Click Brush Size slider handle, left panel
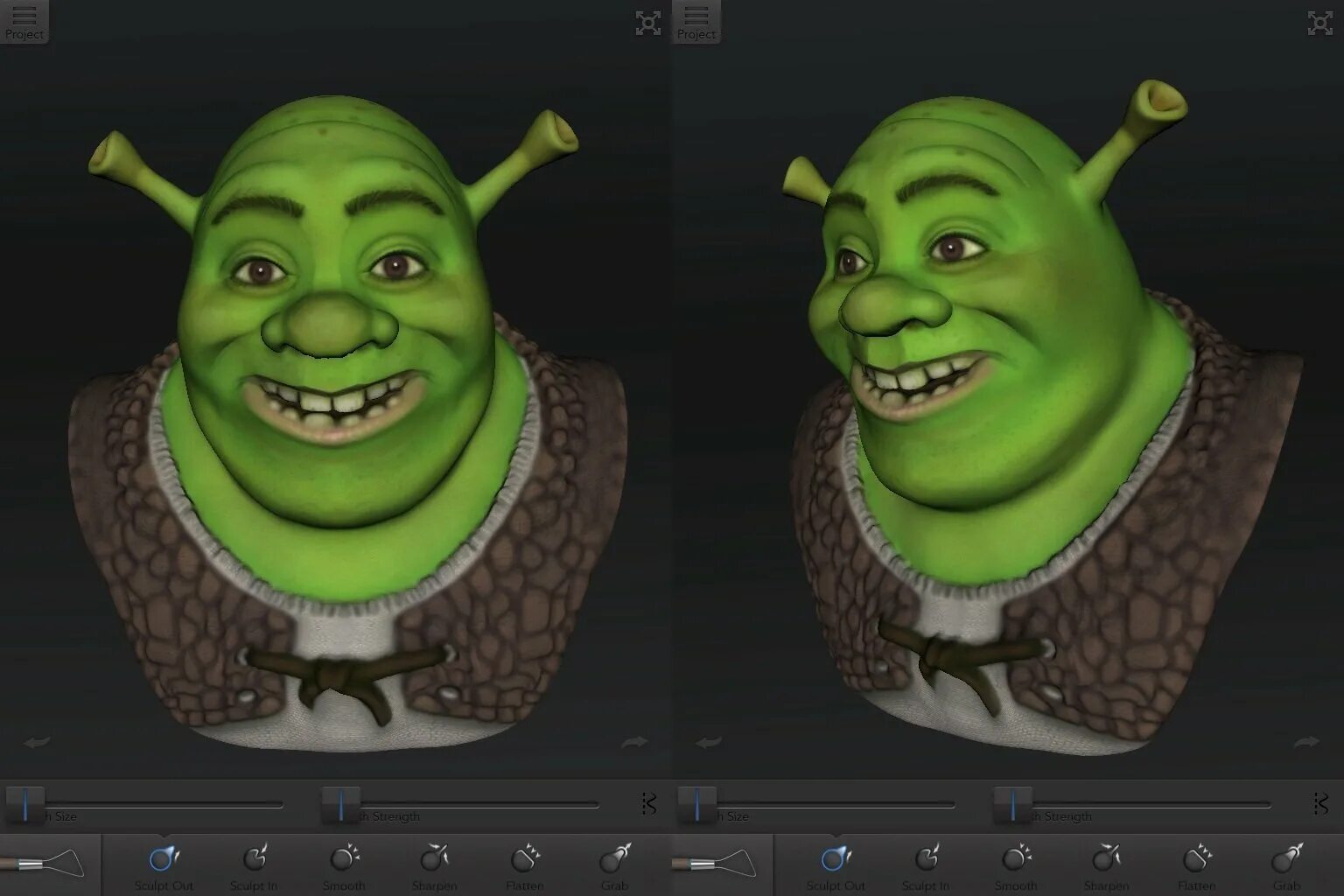 25,803
